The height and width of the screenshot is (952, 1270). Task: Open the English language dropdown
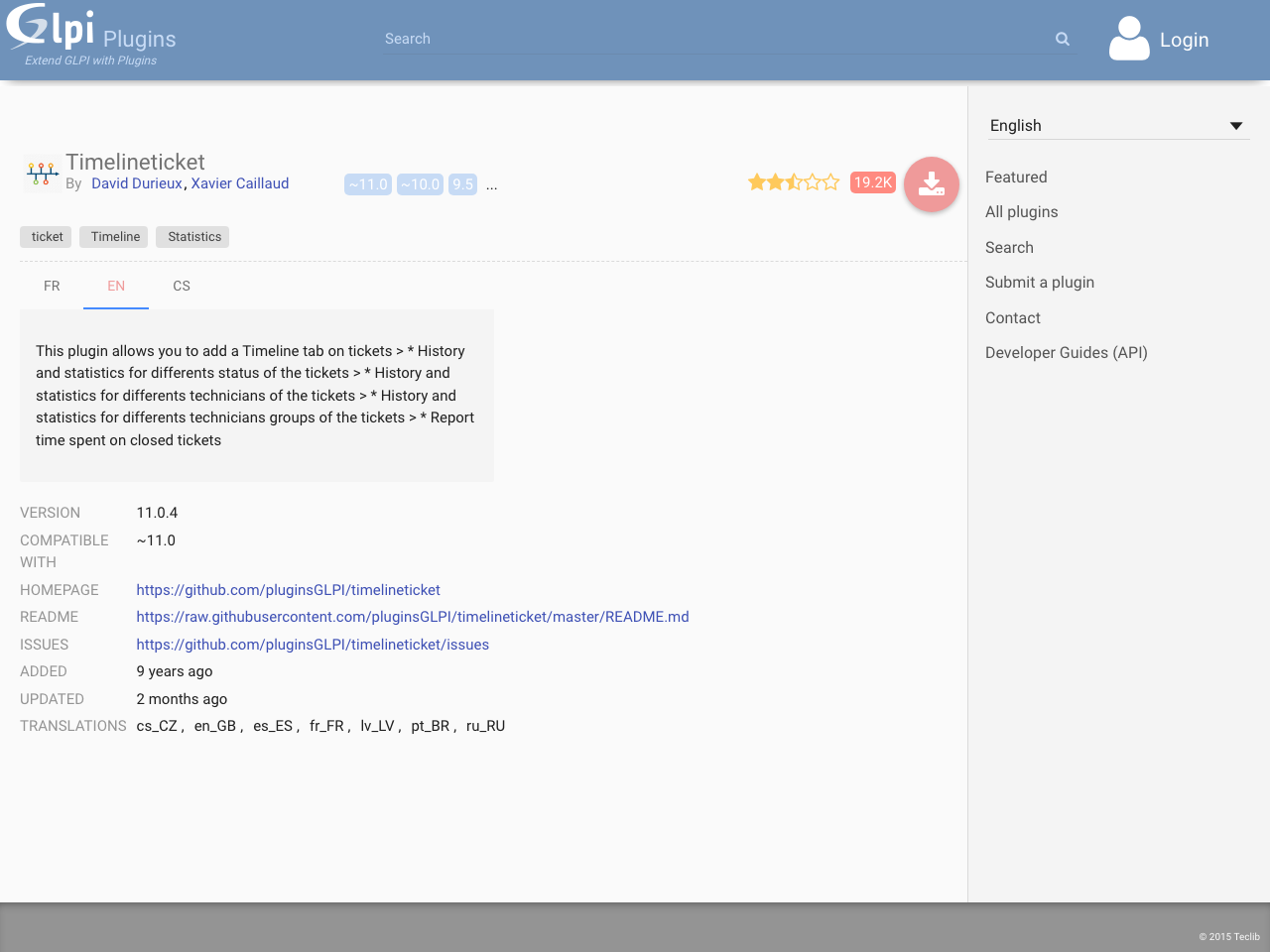point(1118,125)
